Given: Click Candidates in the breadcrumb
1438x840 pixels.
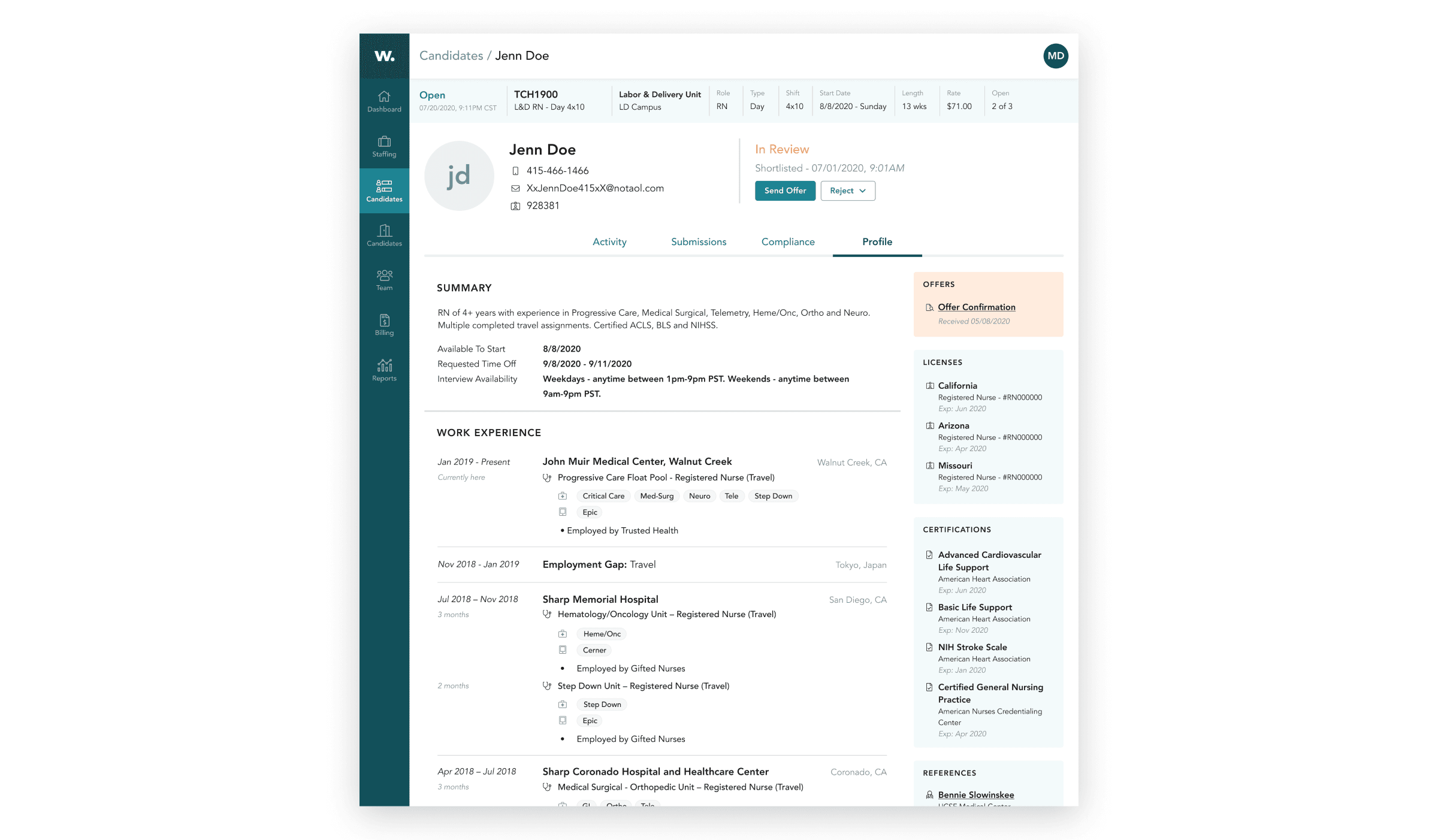Looking at the screenshot, I should click(451, 56).
